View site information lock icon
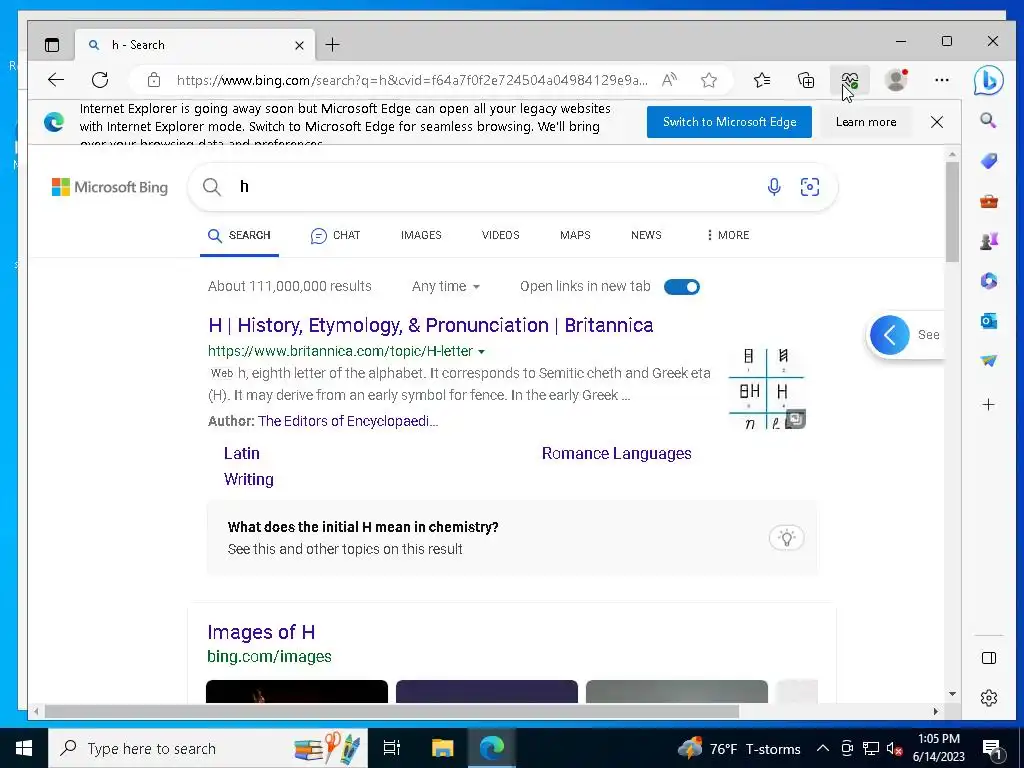This screenshot has width=1024, height=768. coord(153,80)
